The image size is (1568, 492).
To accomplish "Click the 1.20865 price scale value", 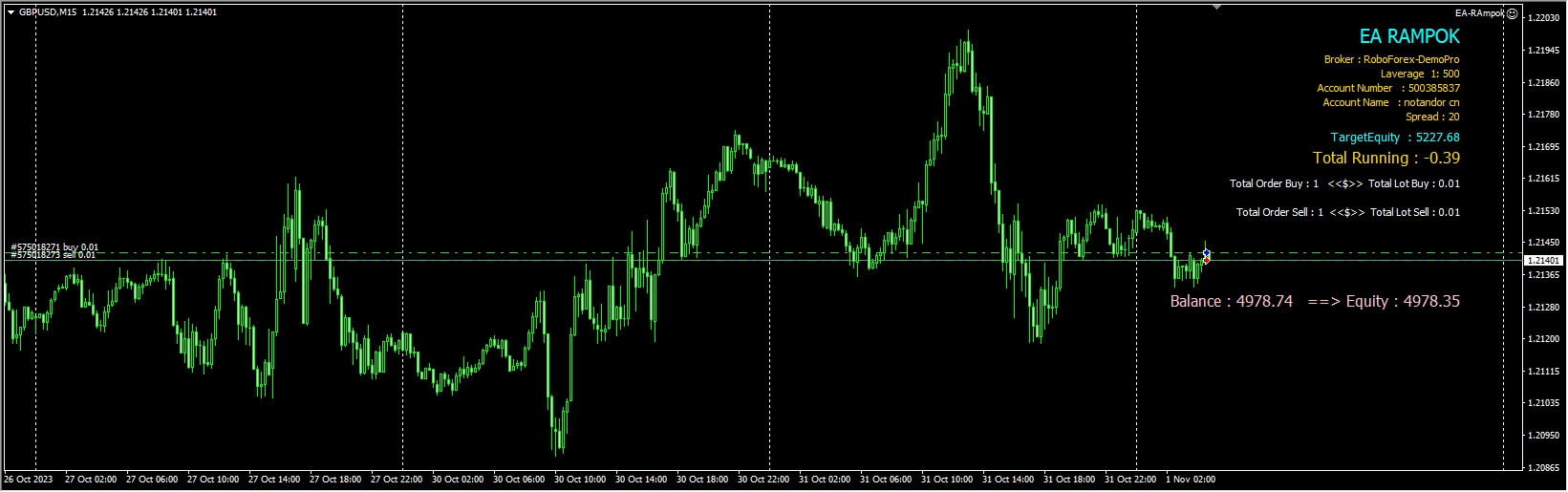I will tap(1543, 468).
